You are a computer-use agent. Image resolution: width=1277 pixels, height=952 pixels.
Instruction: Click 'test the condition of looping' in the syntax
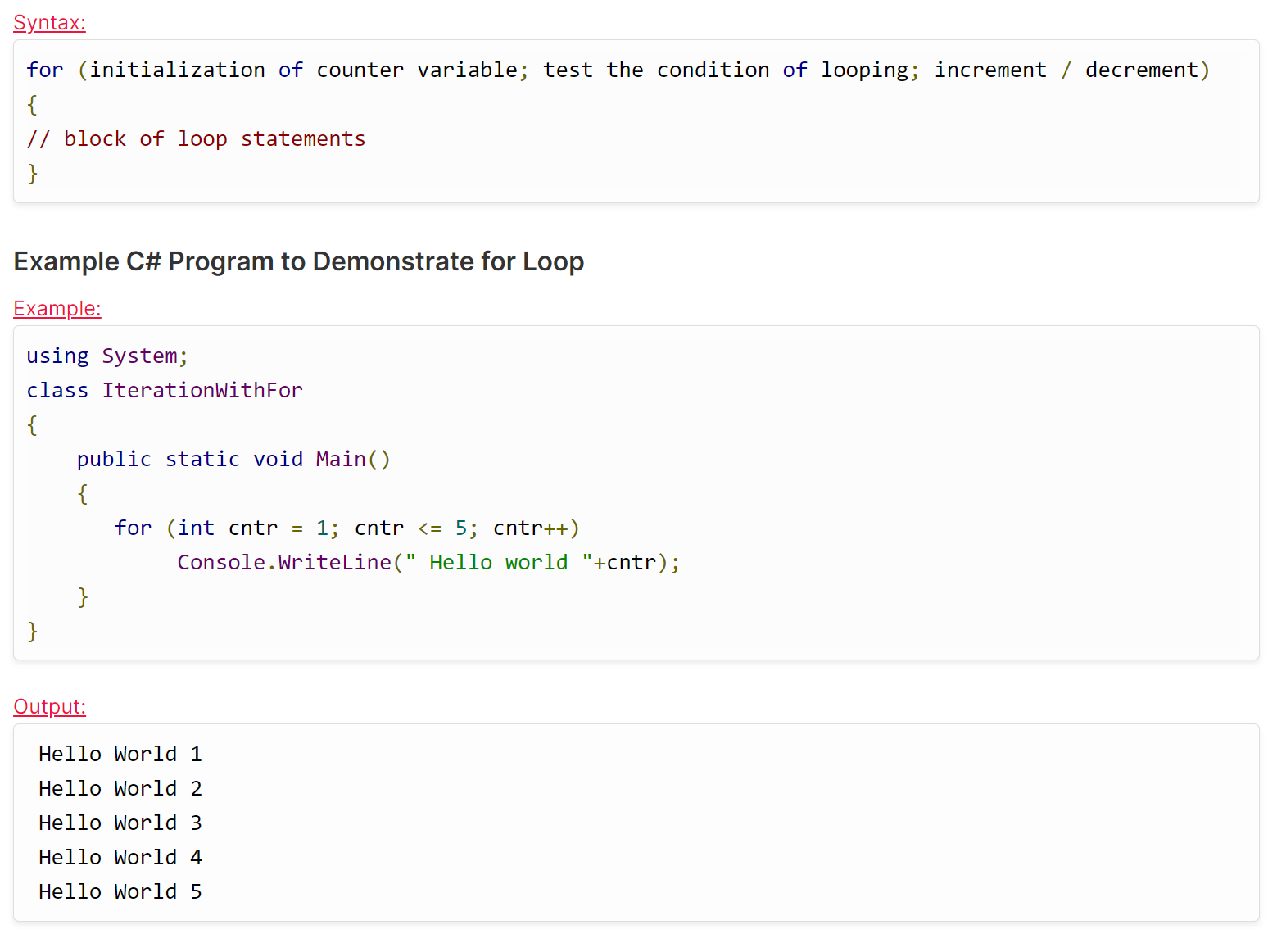pos(727,70)
